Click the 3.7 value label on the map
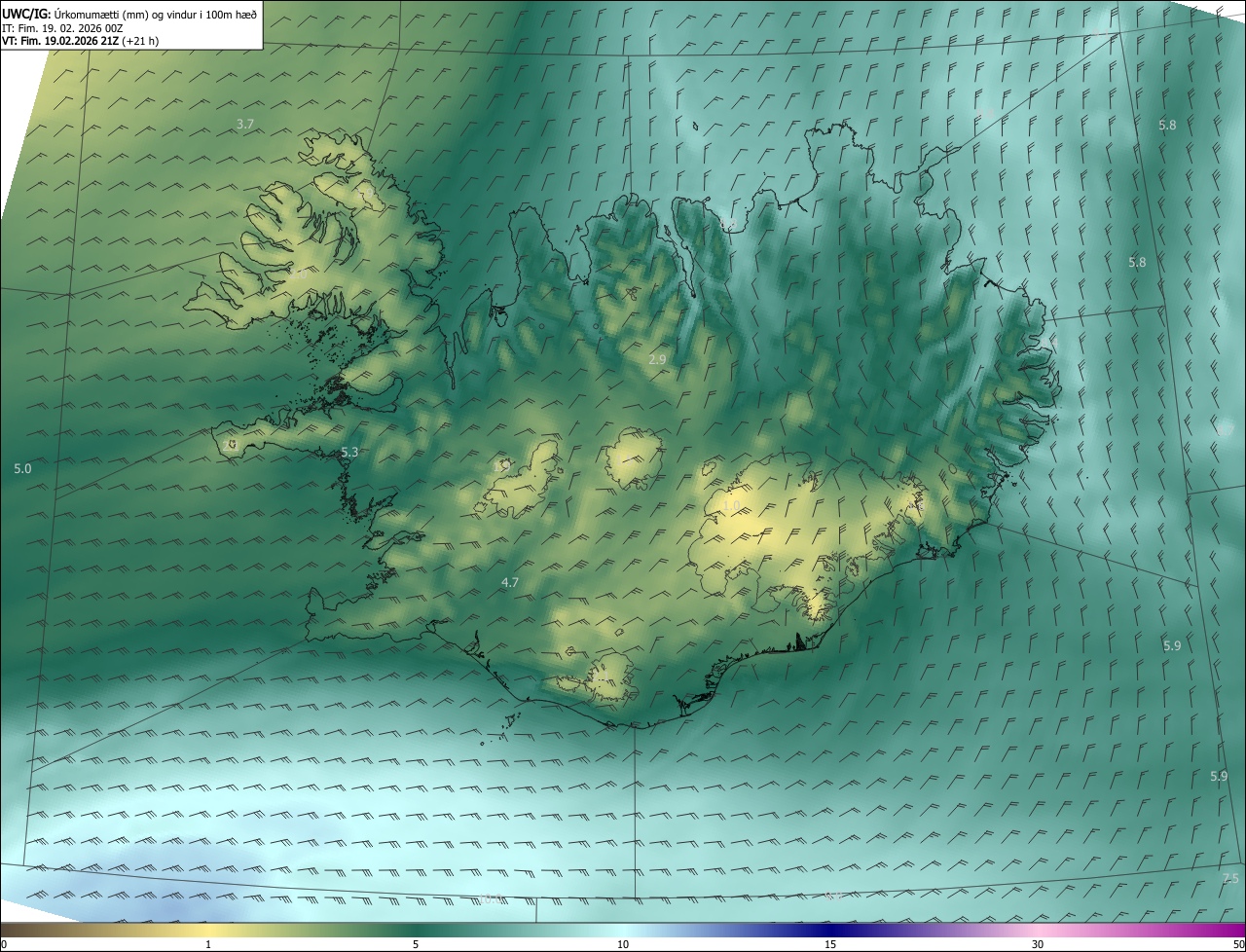This screenshot has width=1246, height=952. 245,125
